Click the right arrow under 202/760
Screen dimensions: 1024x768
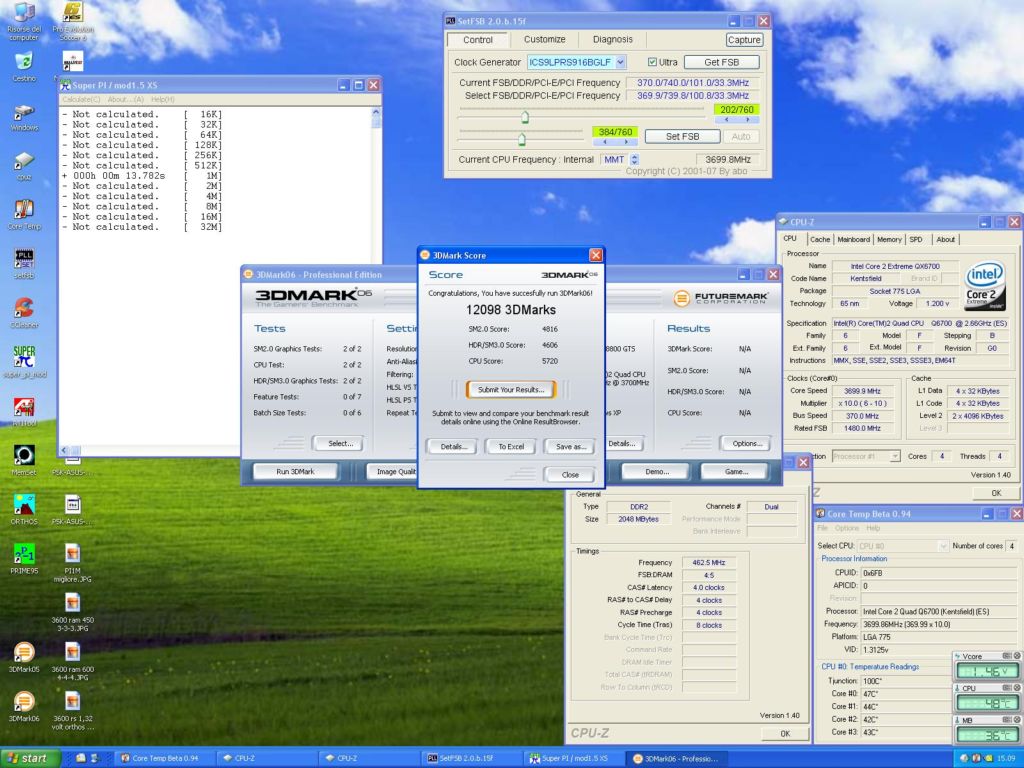[x=748, y=120]
